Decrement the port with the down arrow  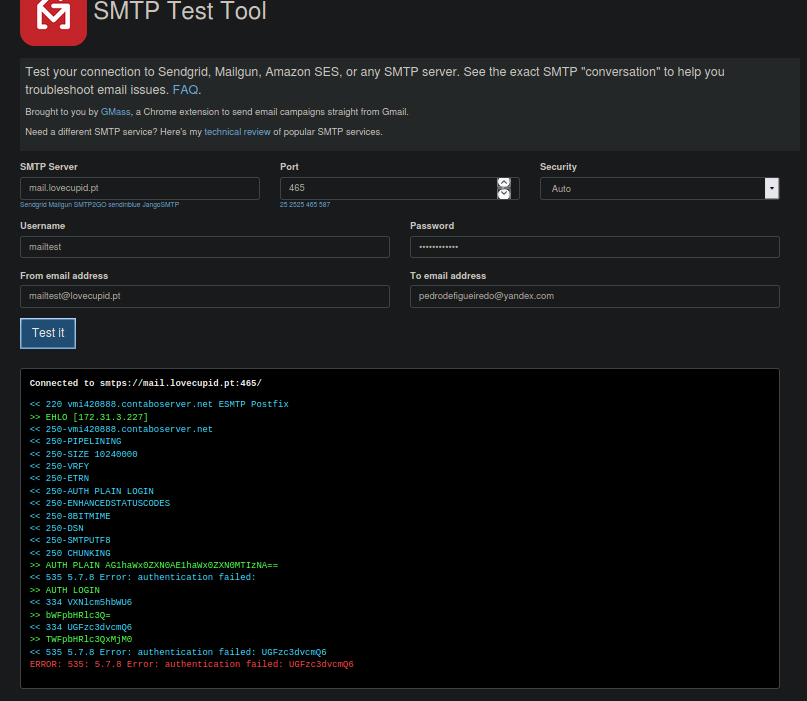pos(504,194)
